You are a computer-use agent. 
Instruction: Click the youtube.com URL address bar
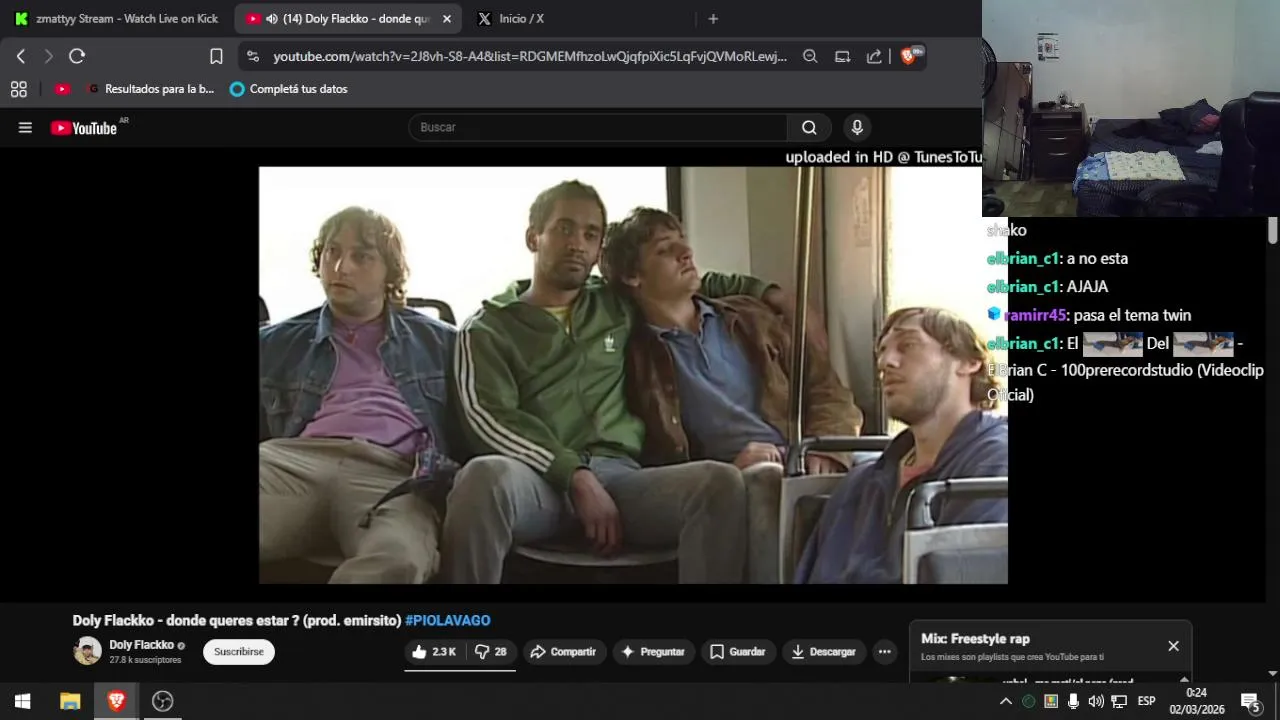click(x=530, y=56)
